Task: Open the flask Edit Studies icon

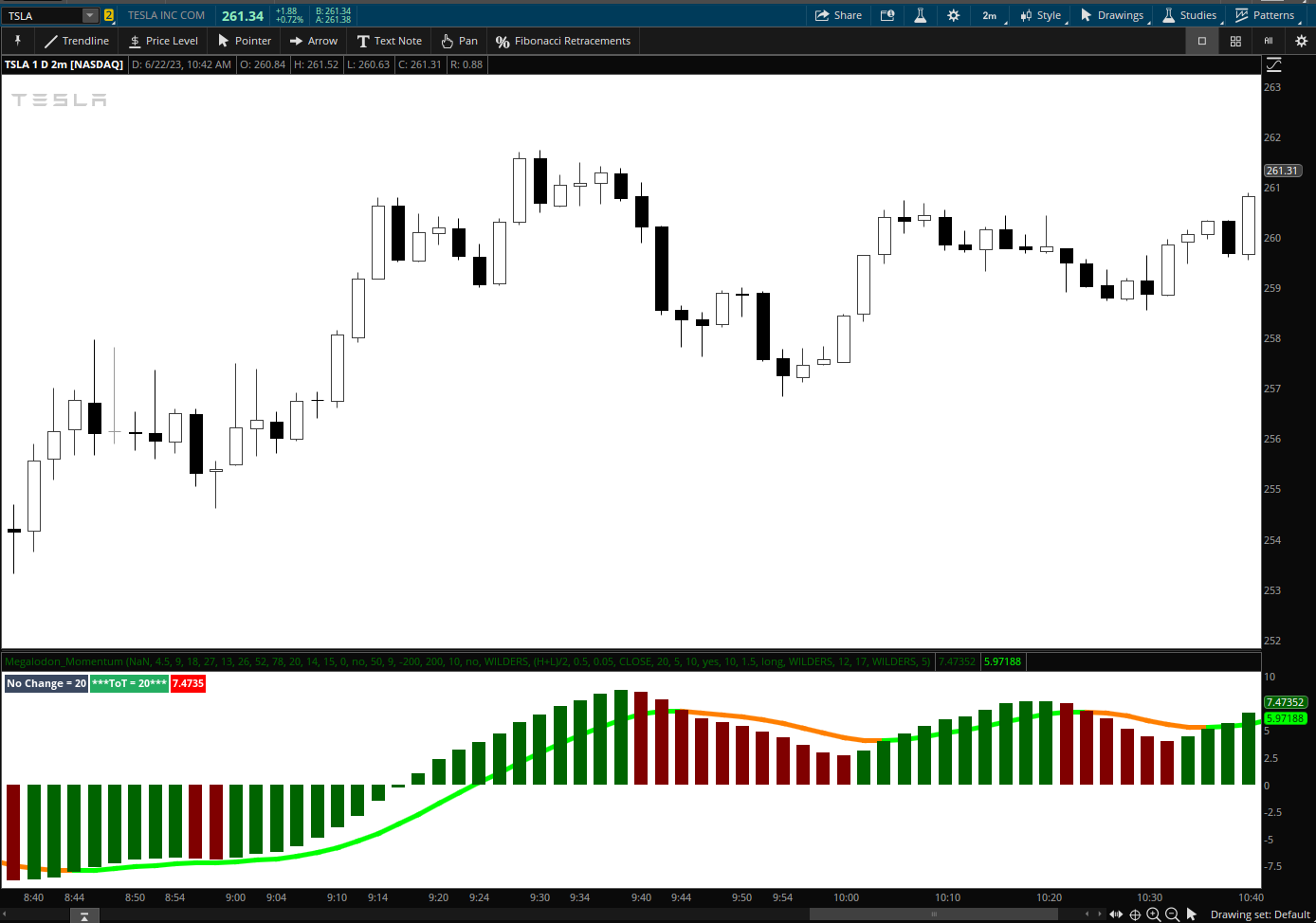Action: point(920,15)
